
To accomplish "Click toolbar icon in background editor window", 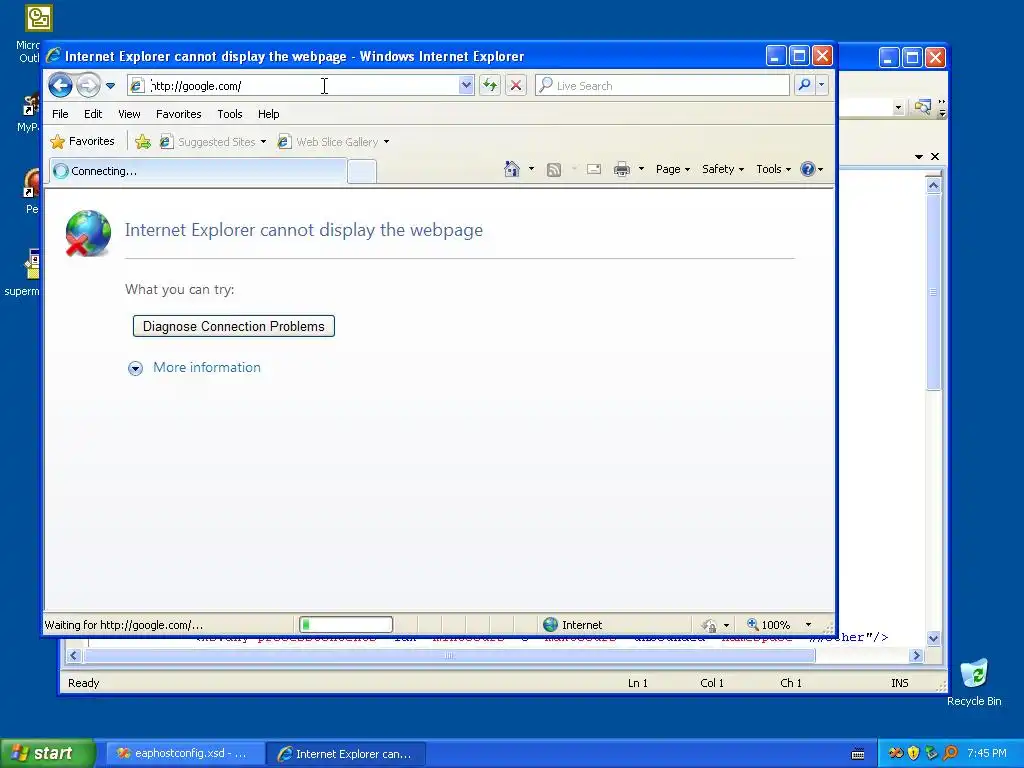I will [922, 107].
